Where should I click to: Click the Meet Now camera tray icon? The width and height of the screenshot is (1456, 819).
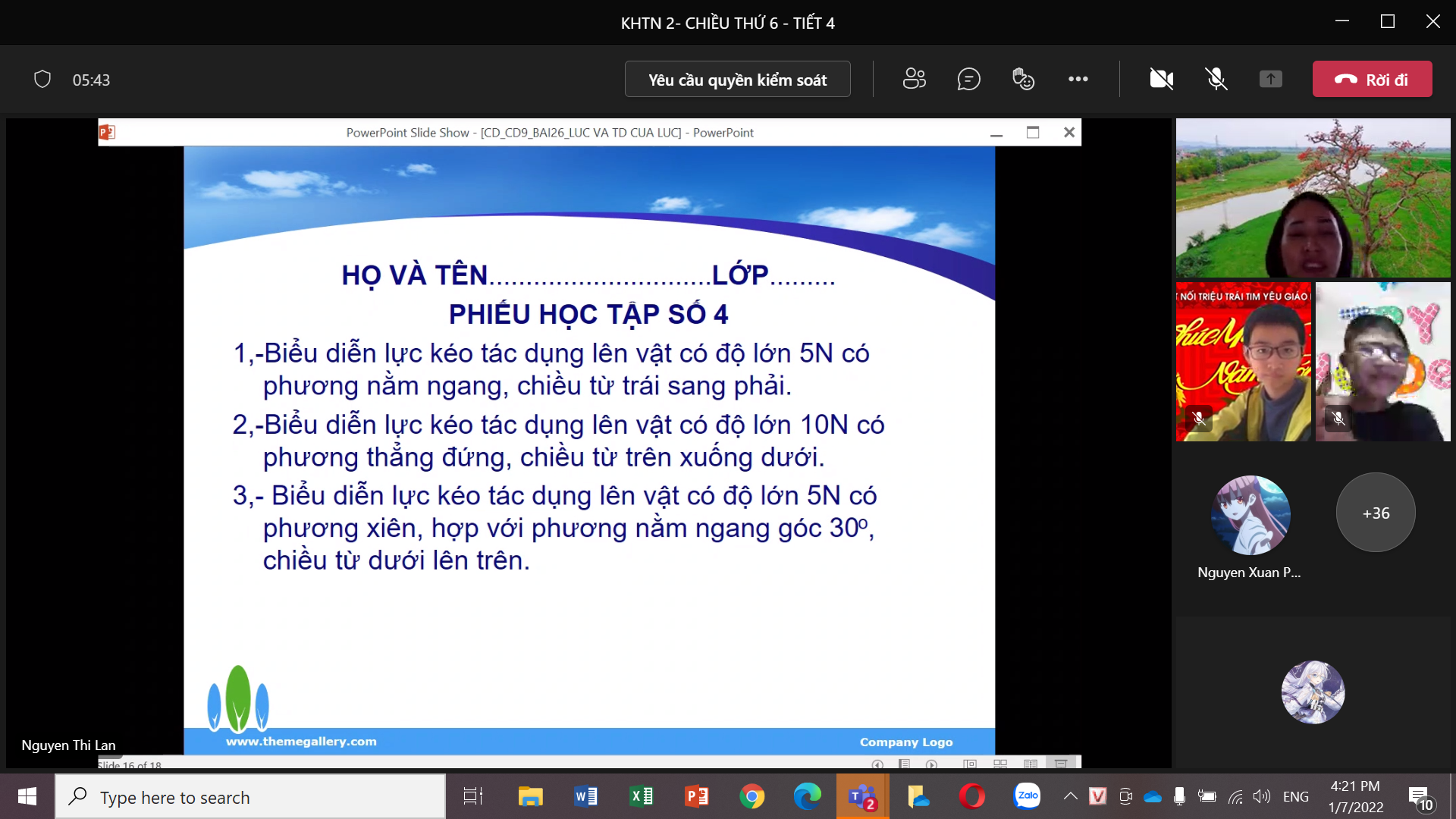[1125, 796]
